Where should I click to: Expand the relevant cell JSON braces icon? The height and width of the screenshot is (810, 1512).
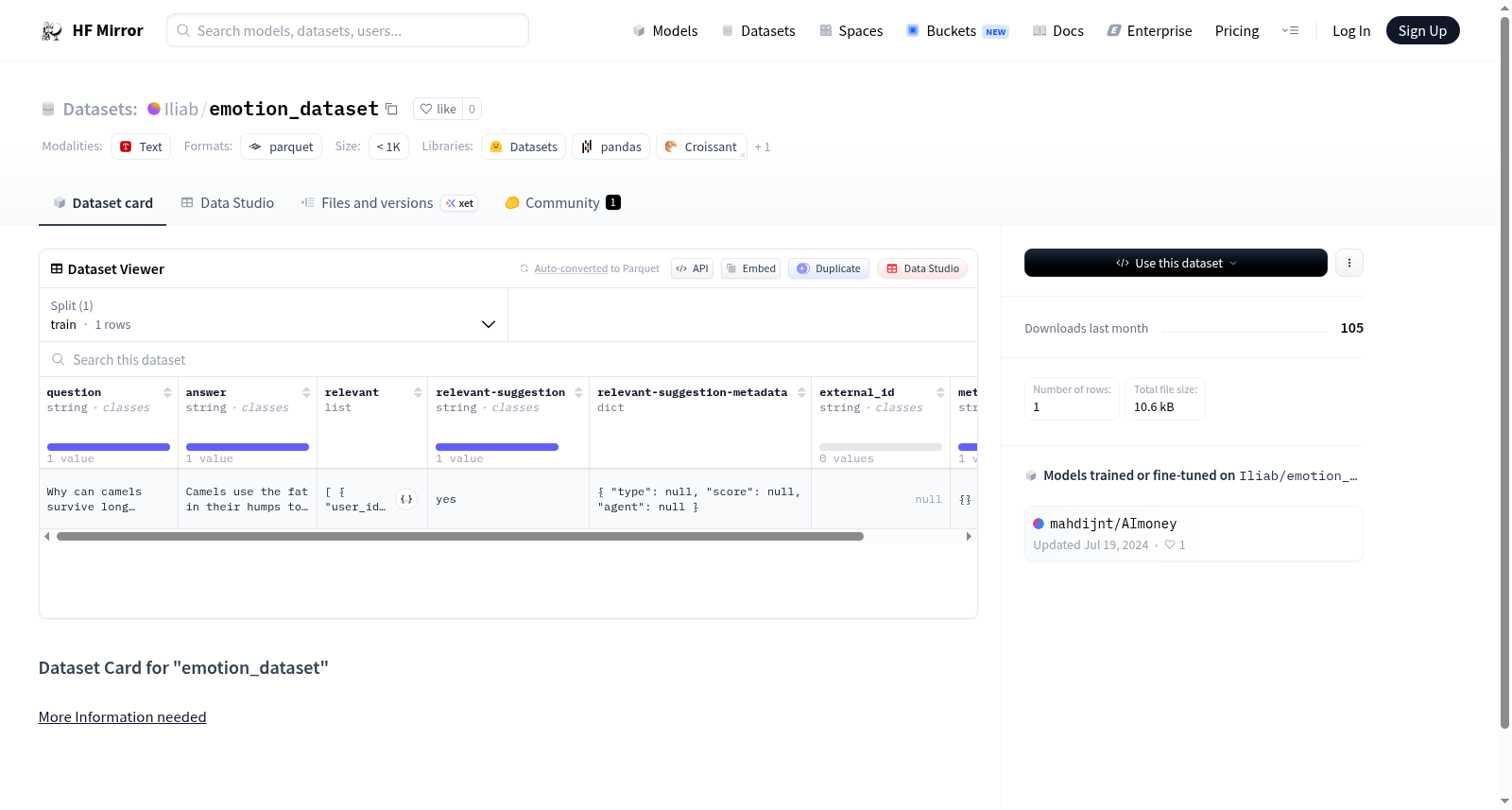click(406, 499)
